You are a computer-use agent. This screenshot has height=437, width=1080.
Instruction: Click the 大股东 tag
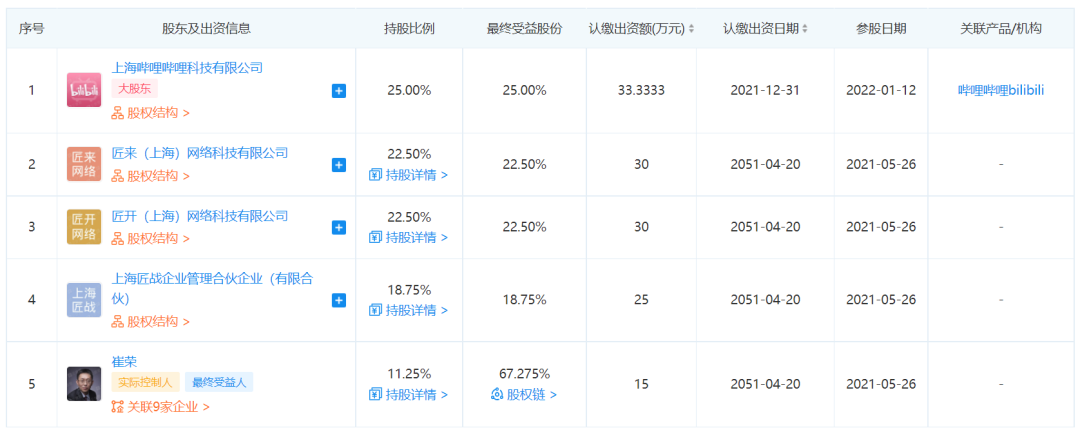(135, 89)
